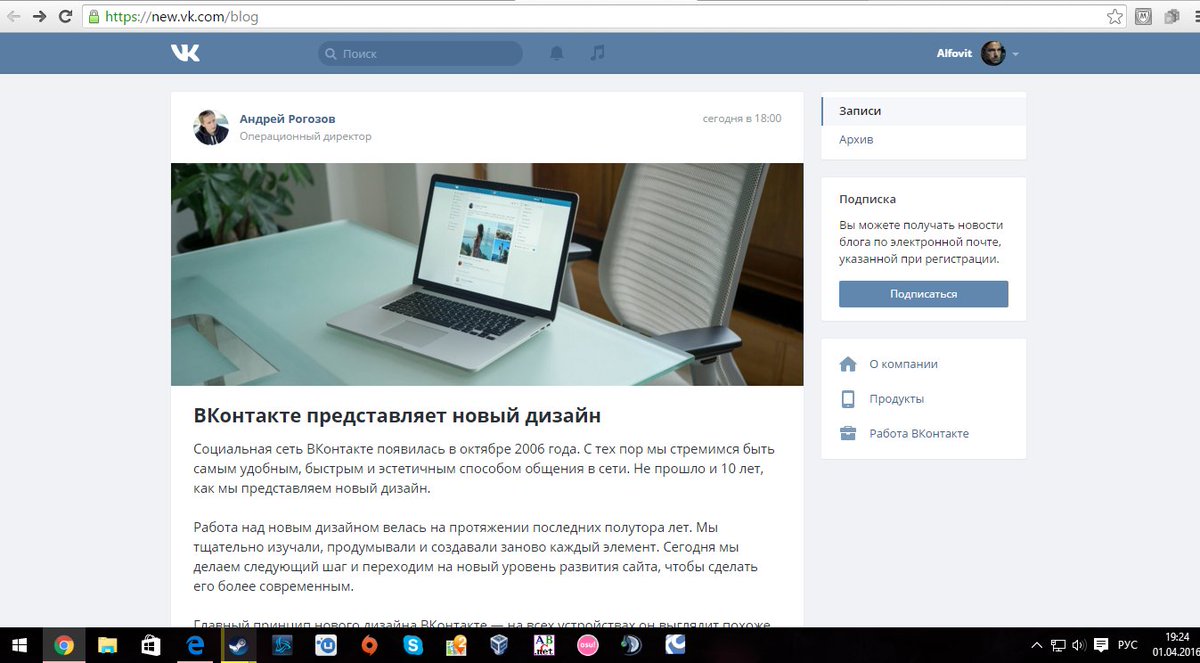Click the phone icon beside Продукты
Image resolution: width=1200 pixels, height=663 pixels.
848,399
